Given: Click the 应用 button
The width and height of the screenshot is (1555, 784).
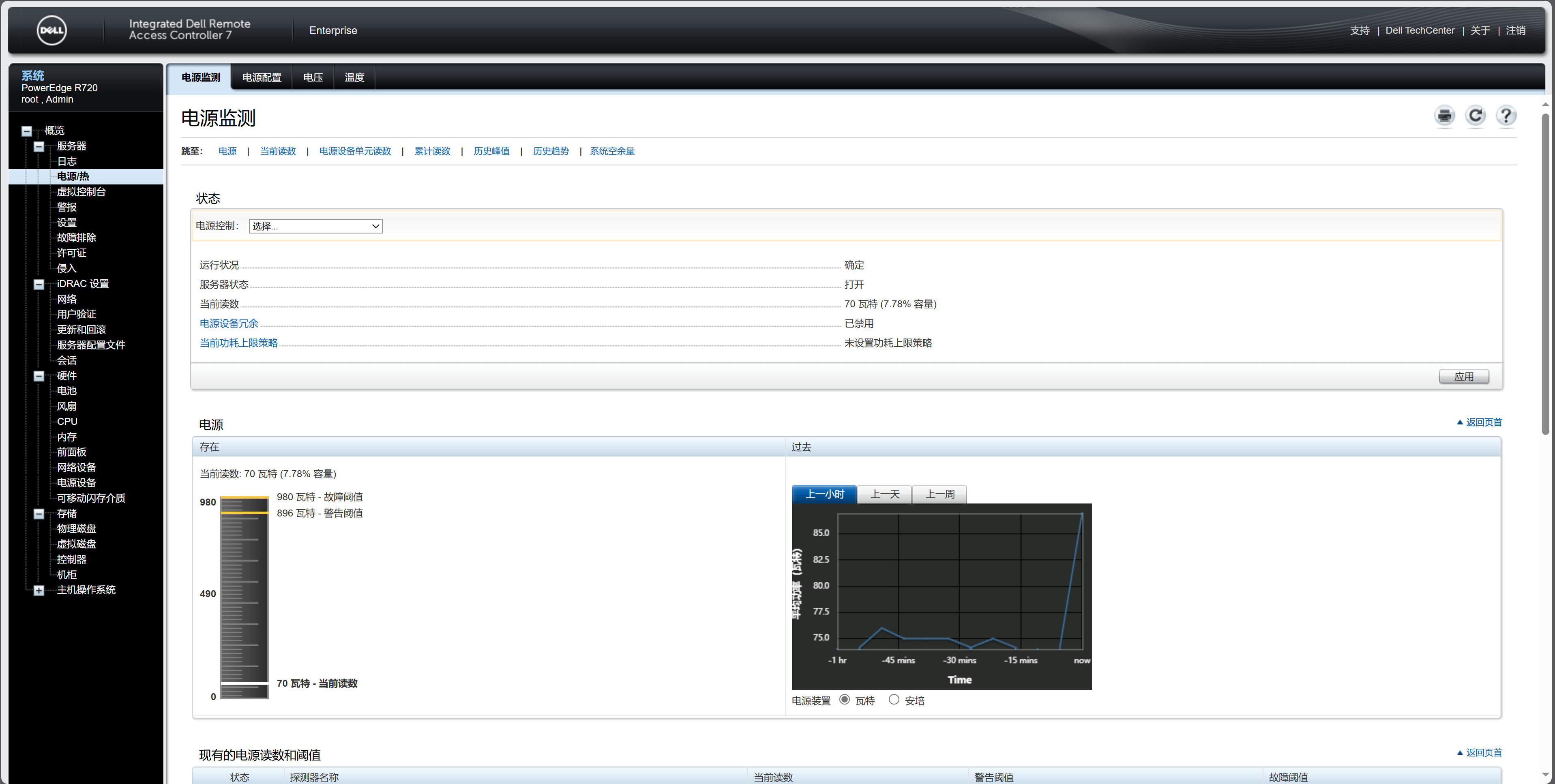Looking at the screenshot, I should pos(1463,377).
